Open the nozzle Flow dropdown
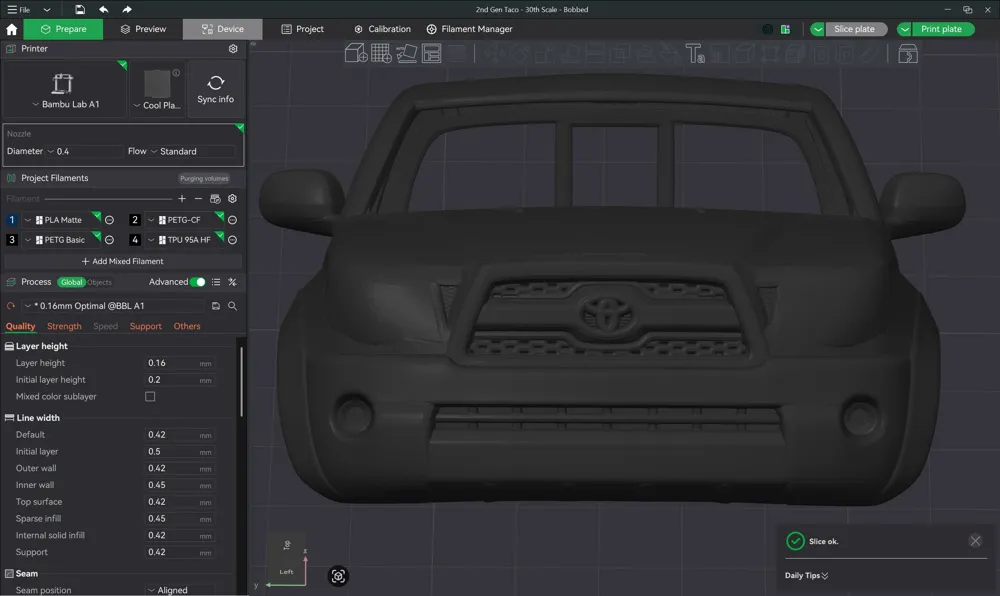 pos(191,152)
